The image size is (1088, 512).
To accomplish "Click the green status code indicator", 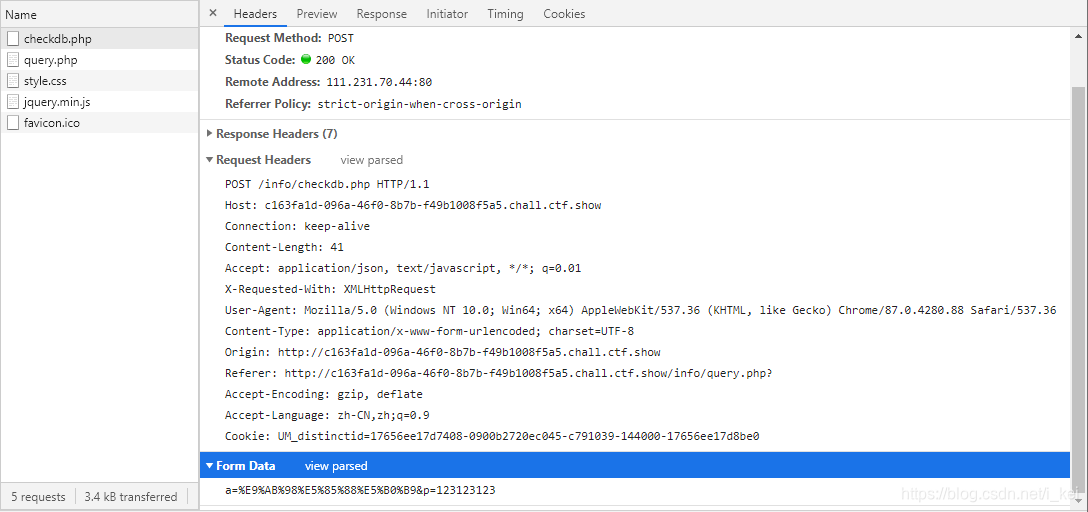I will tap(306, 60).
